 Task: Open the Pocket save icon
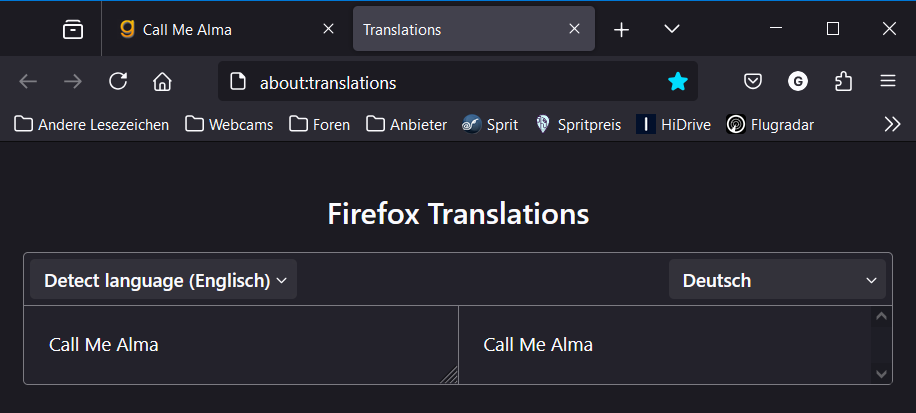coord(753,82)
